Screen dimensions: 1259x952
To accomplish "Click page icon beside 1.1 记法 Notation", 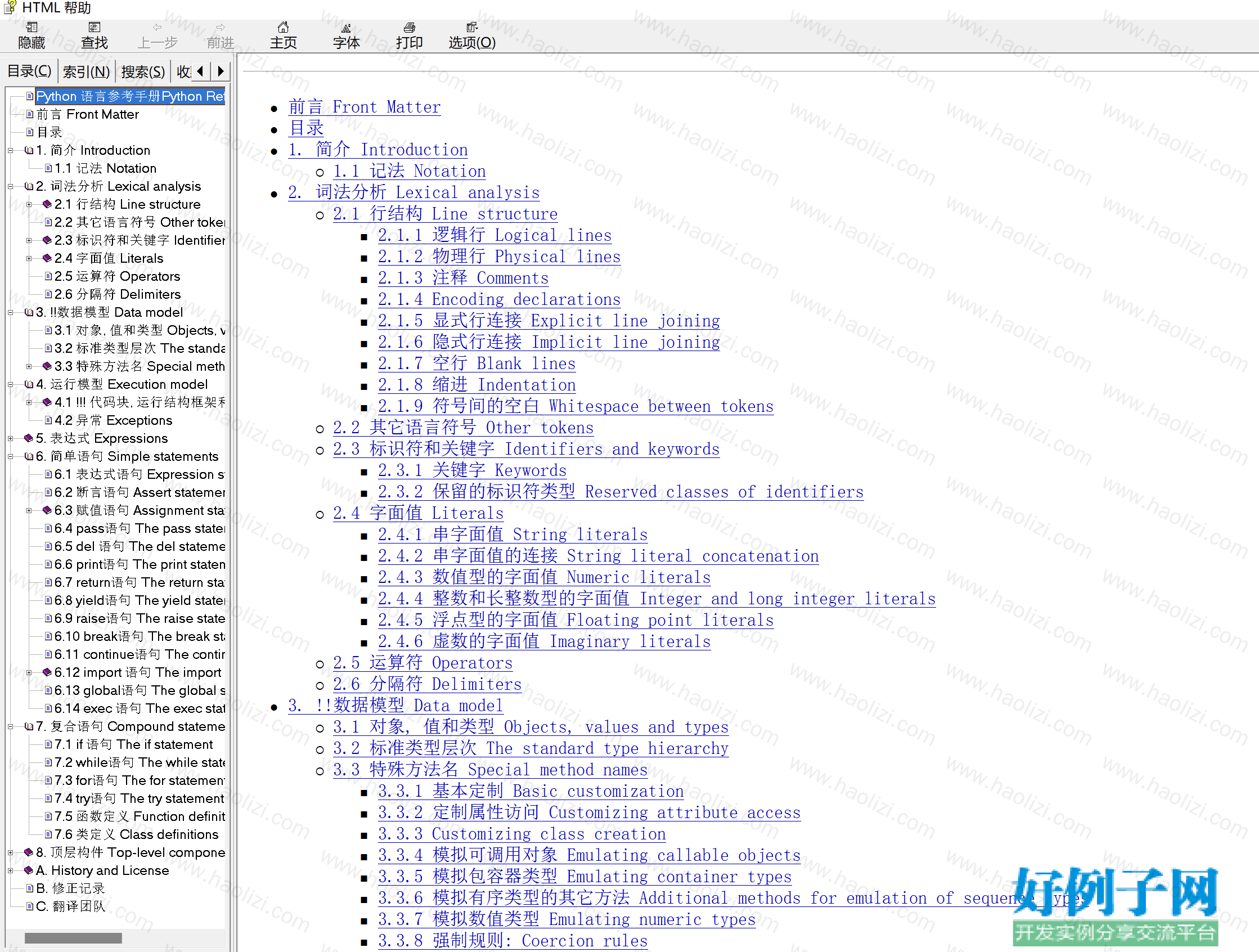I will [48, 169].
